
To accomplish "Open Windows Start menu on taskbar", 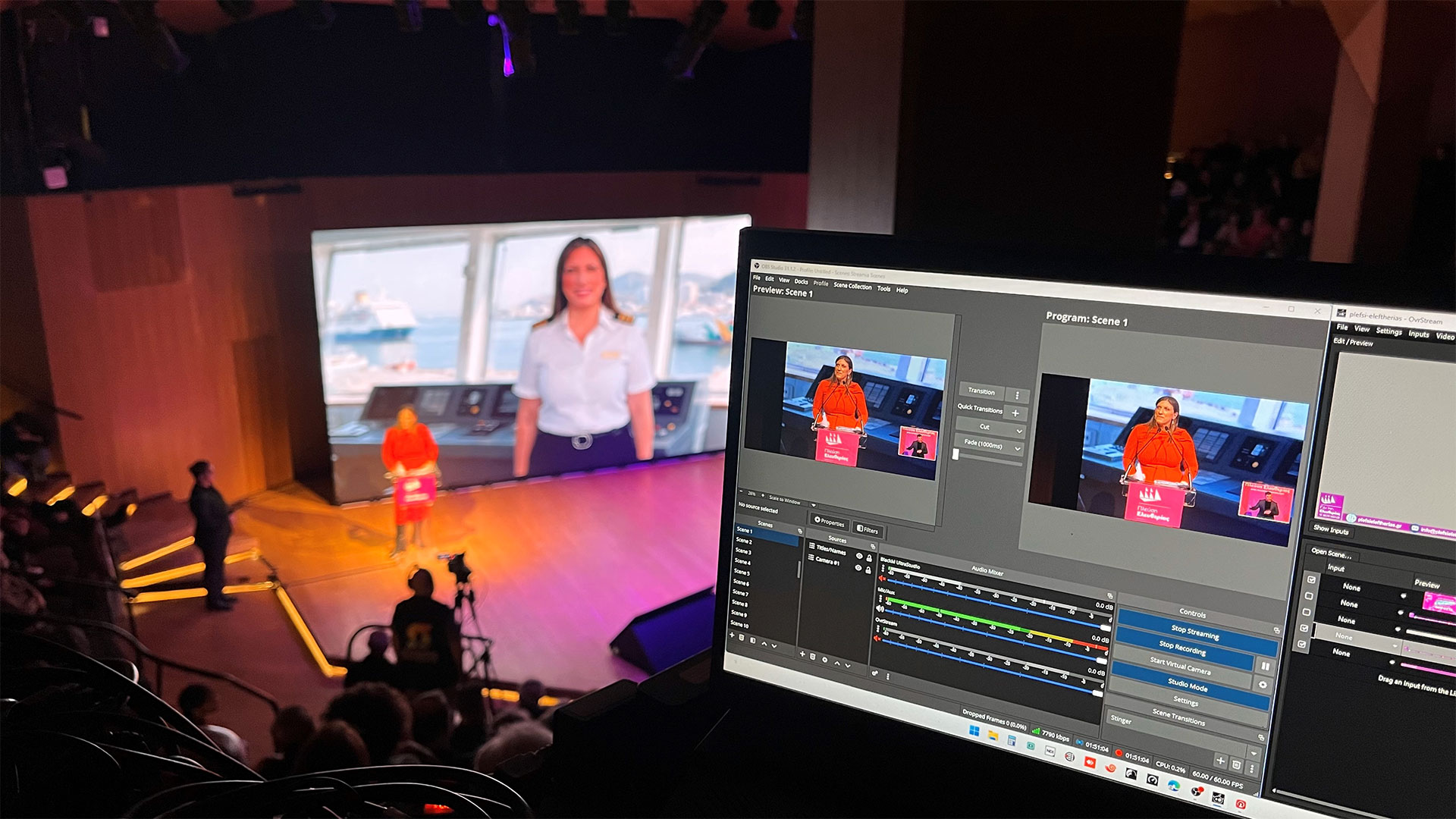I will tap(974, 731).
